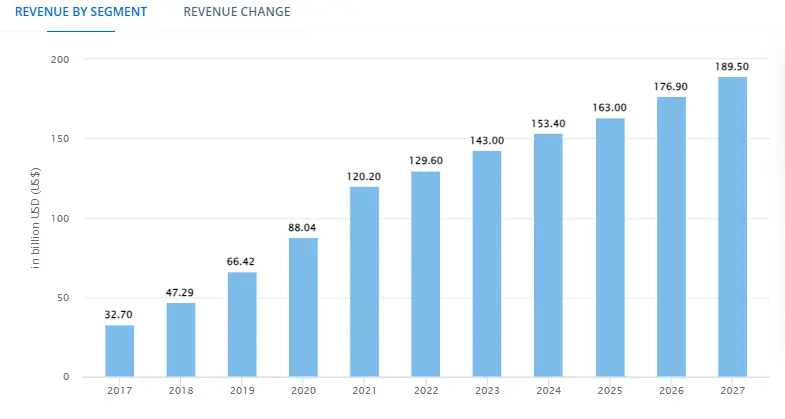Click the 120.20 data label
Image resolution: width=785 pixels, height=419 pixels.
click(x=364, y=176)
